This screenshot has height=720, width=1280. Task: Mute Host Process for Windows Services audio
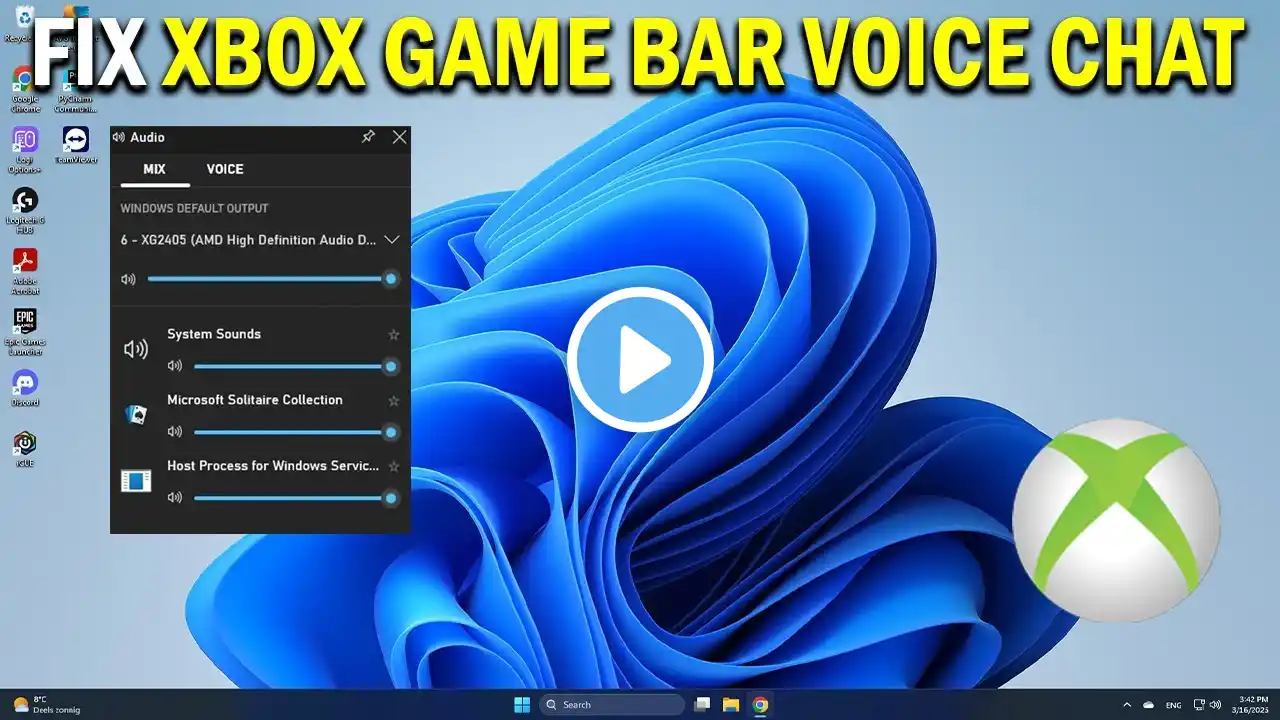click(175, 497)
